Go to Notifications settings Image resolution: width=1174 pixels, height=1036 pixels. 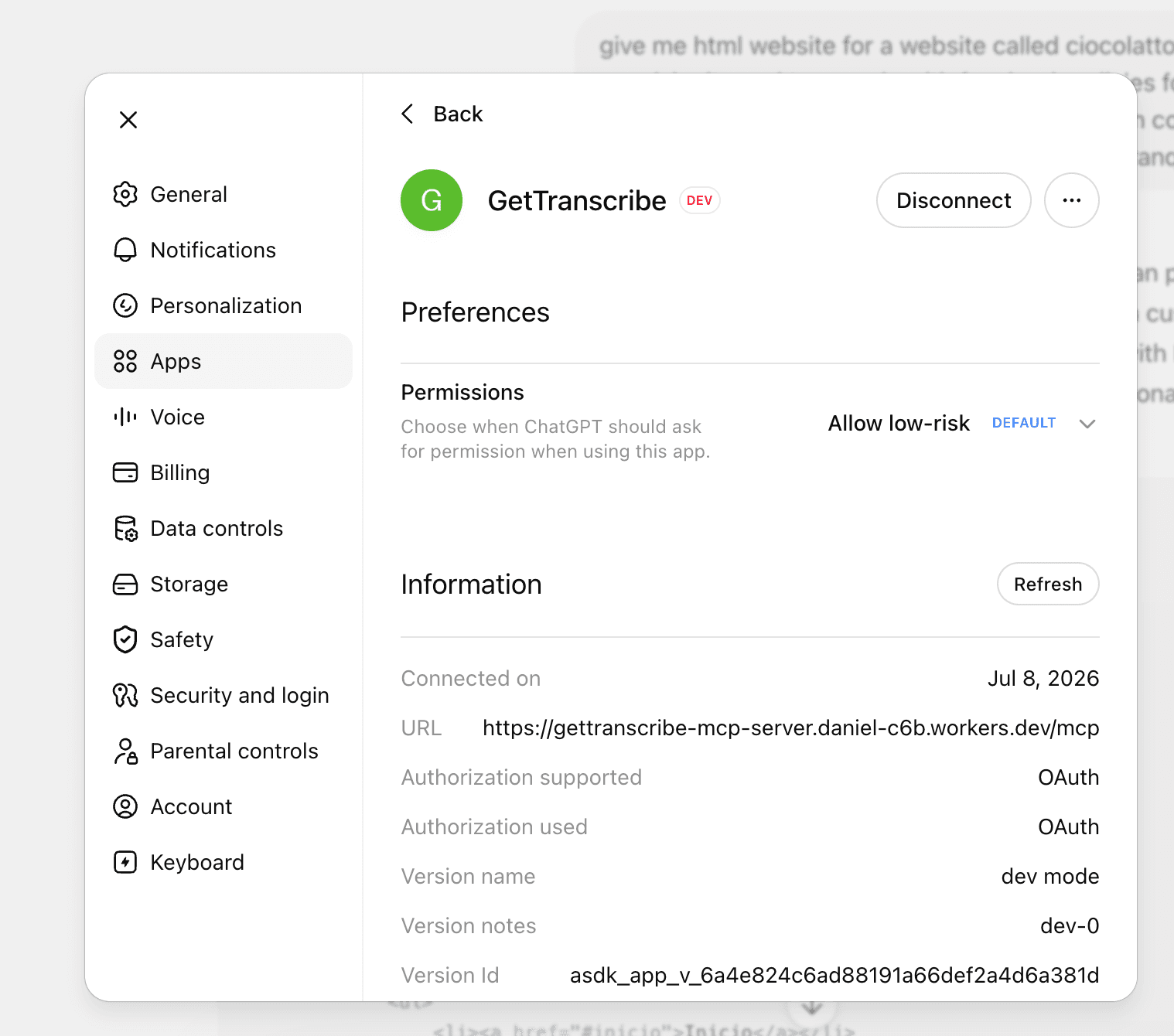[224, 250]
